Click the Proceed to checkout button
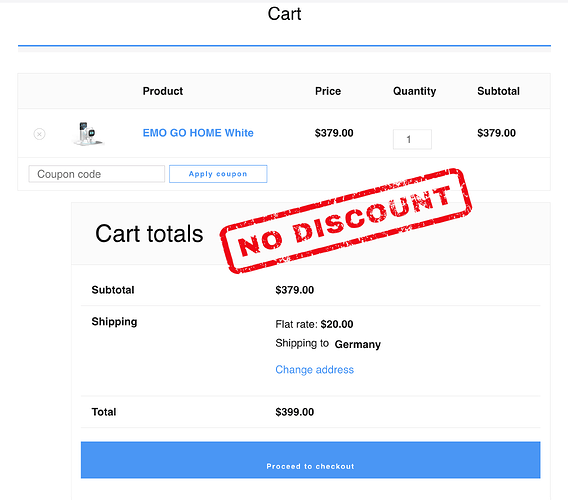Viewport: 568px width, 500px height. [x=310, y=460]
